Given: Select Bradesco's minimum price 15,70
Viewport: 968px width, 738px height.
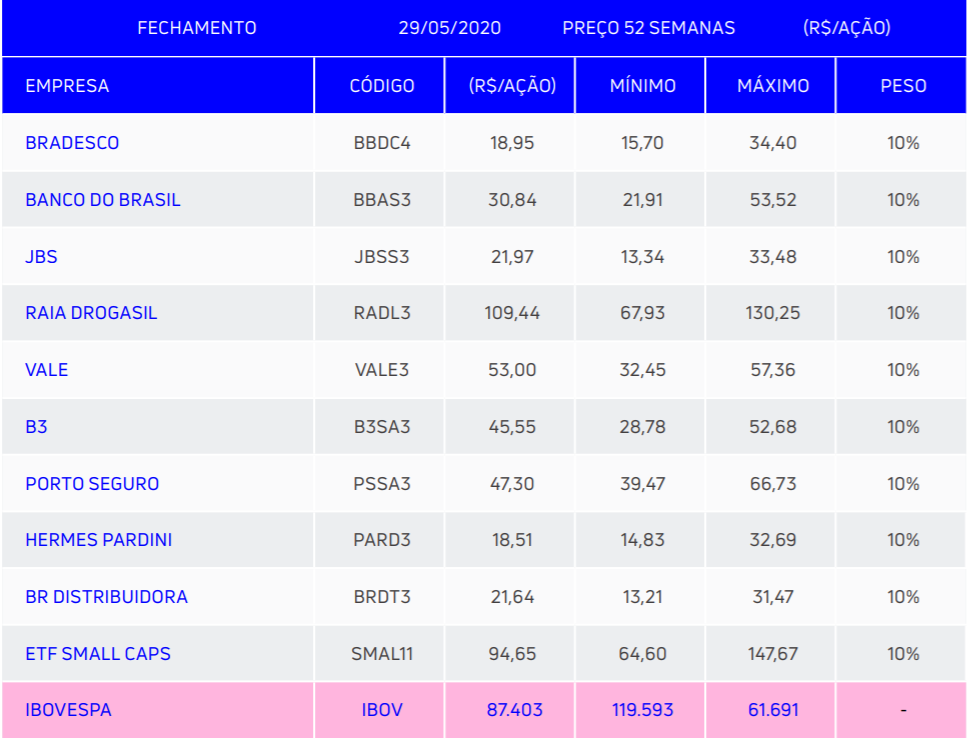Looking at the screenshot, I should (643, 143).
